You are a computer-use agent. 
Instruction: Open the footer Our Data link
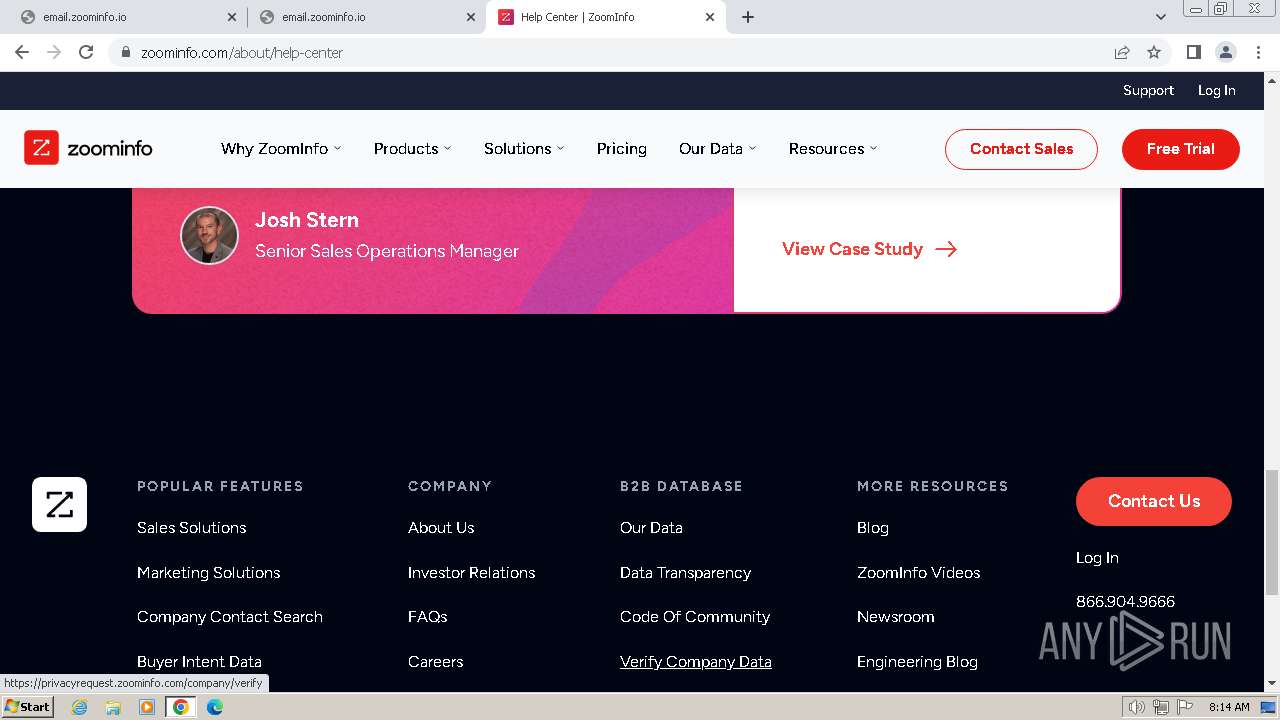tap(651, 527)
